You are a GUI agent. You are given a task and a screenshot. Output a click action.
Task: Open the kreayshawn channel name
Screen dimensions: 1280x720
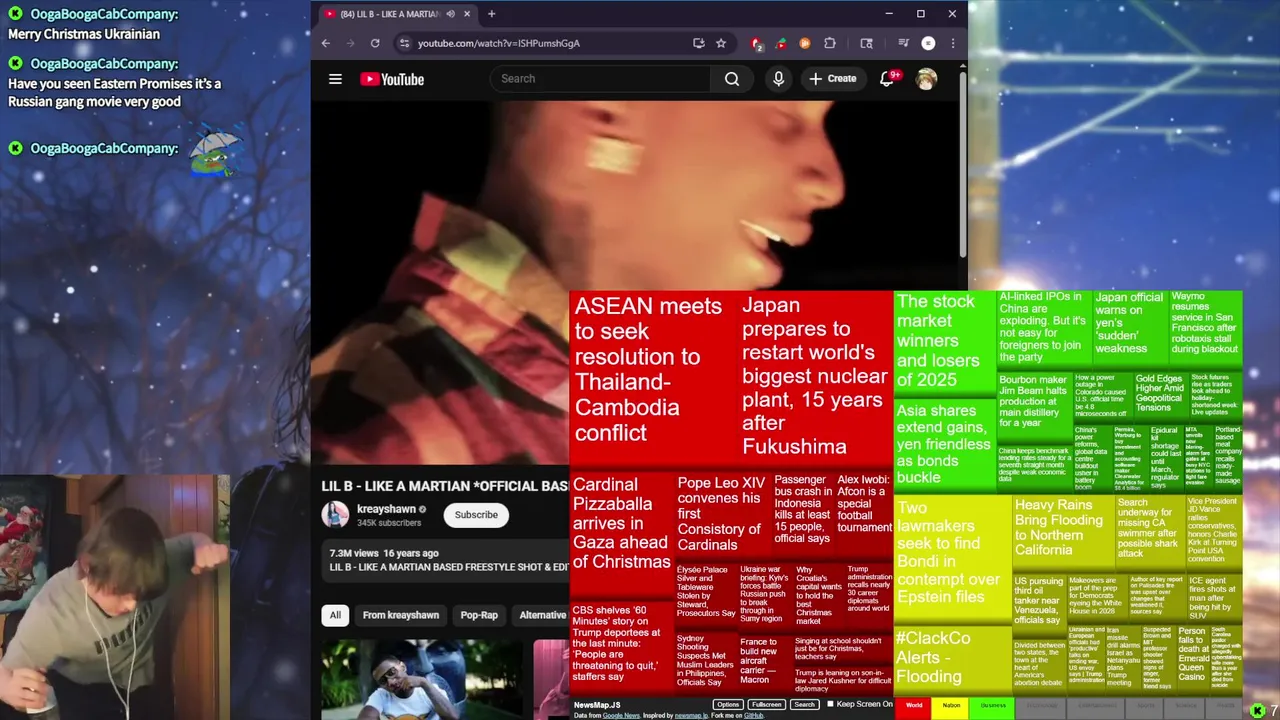386,509
